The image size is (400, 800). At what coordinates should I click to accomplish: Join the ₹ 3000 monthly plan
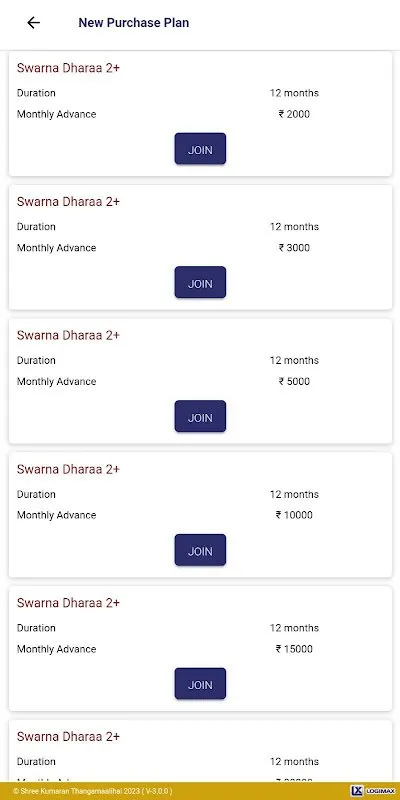tap(200, 282)
